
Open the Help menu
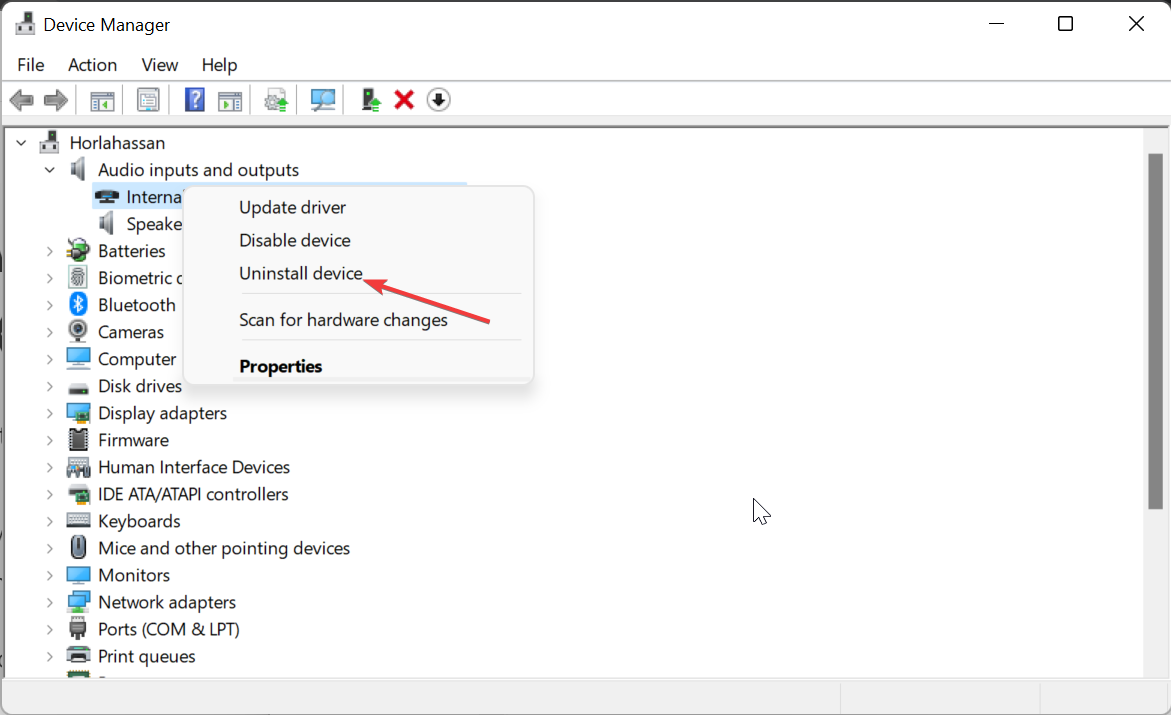click(x=220, y=65)
